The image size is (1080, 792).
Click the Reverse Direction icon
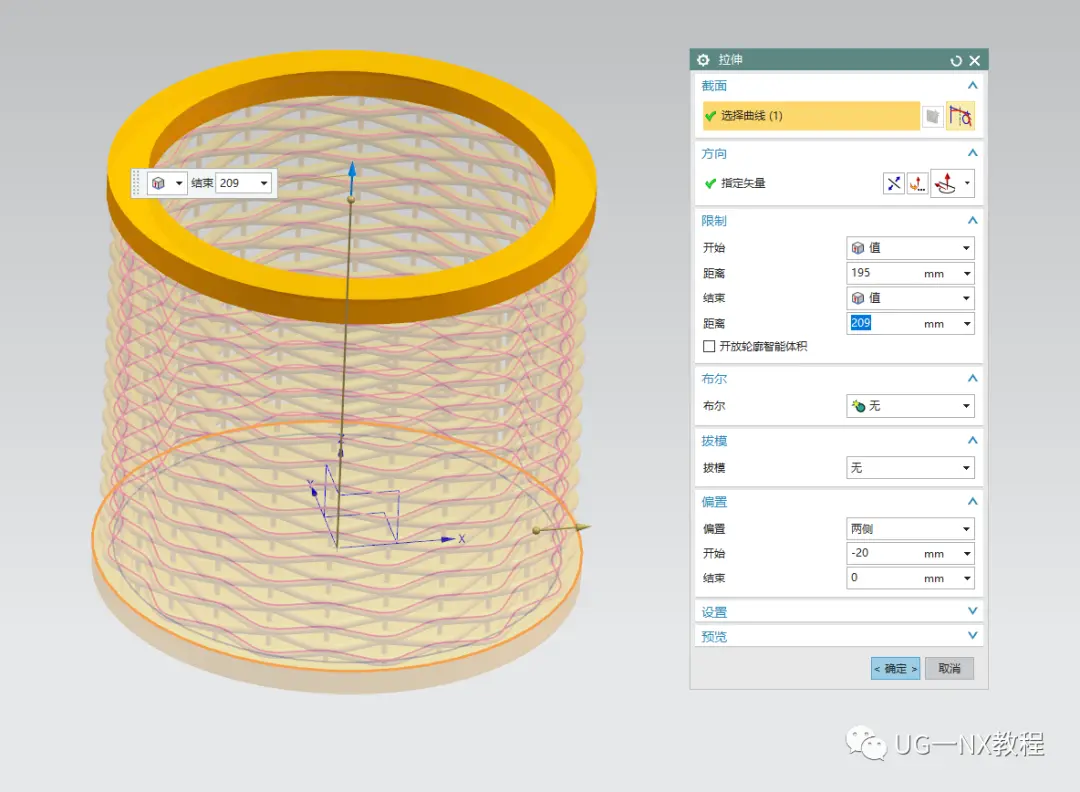pyautogui.click(x=893, y=183)
